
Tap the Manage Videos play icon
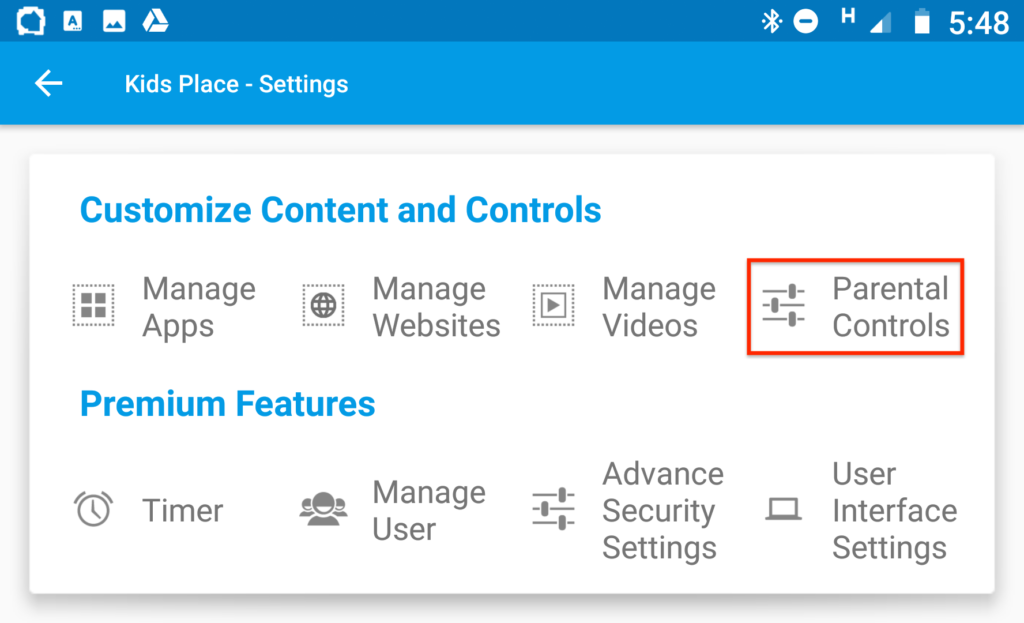tap(553, 305)
